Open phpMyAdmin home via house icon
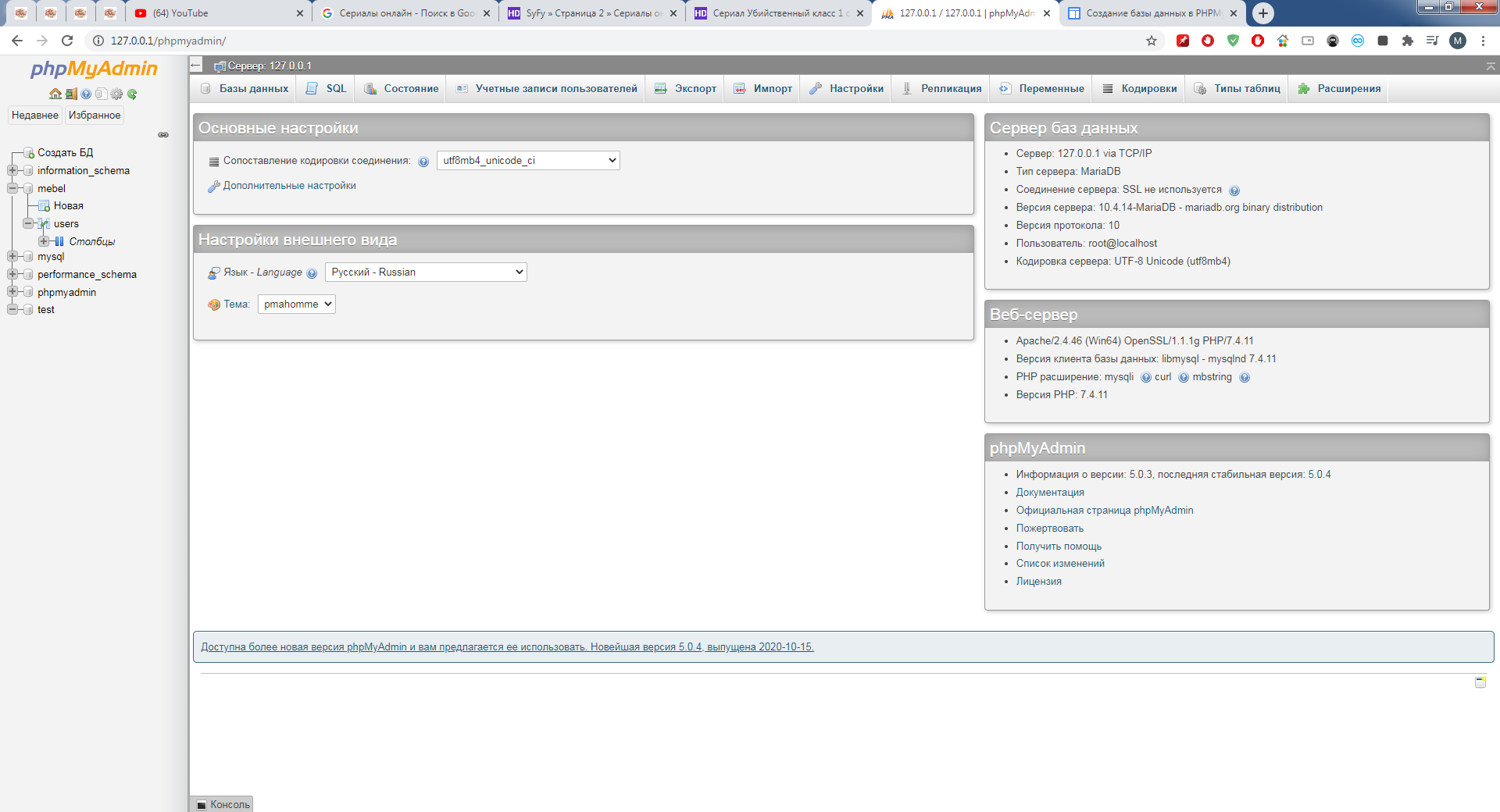This screenshot has height=812, width=1500. [x=55, y=94]
